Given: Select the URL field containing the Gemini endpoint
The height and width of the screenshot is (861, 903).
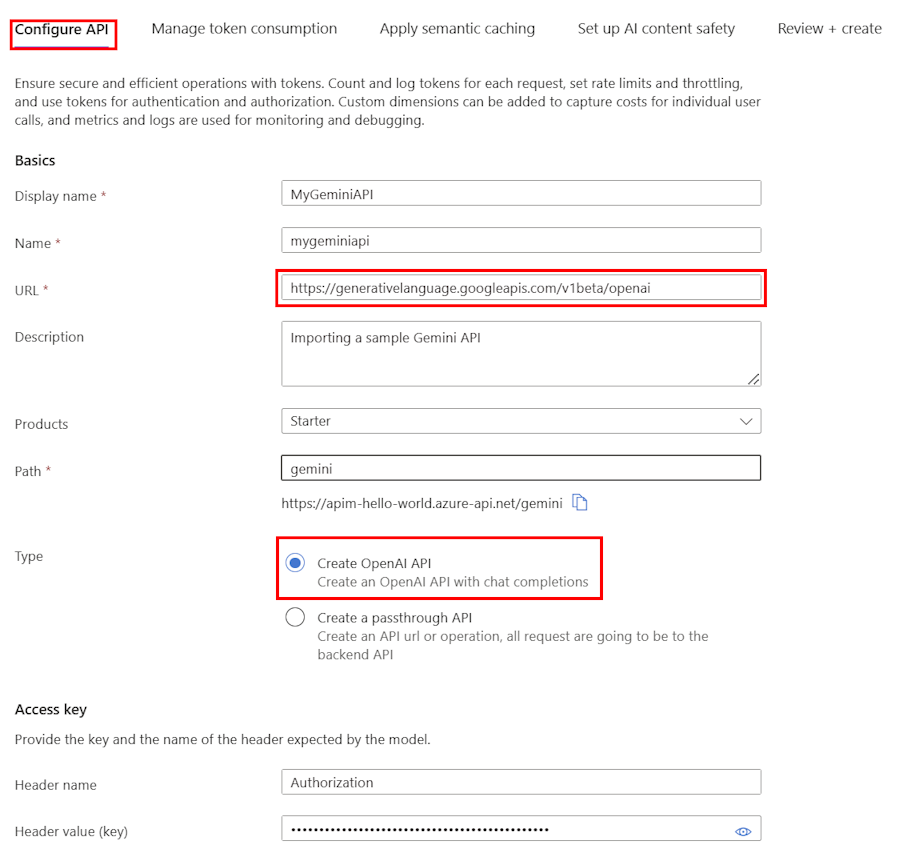Looking at the screenshot, I should point(520,288).
